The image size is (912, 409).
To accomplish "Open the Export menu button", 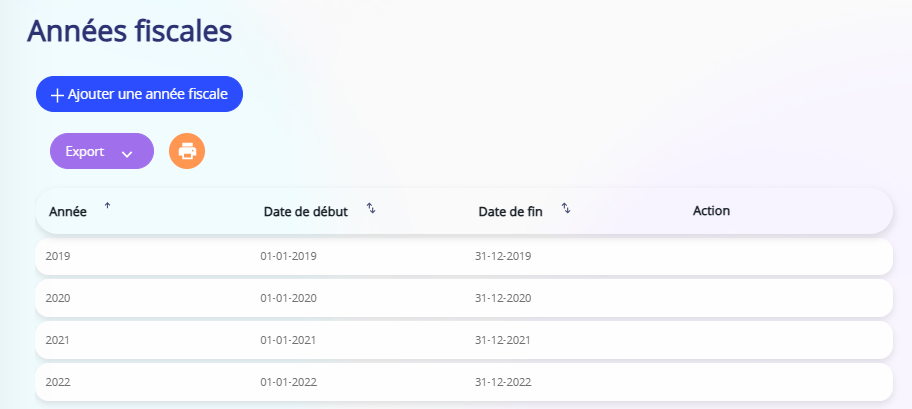I will click(x=102, y=151).
